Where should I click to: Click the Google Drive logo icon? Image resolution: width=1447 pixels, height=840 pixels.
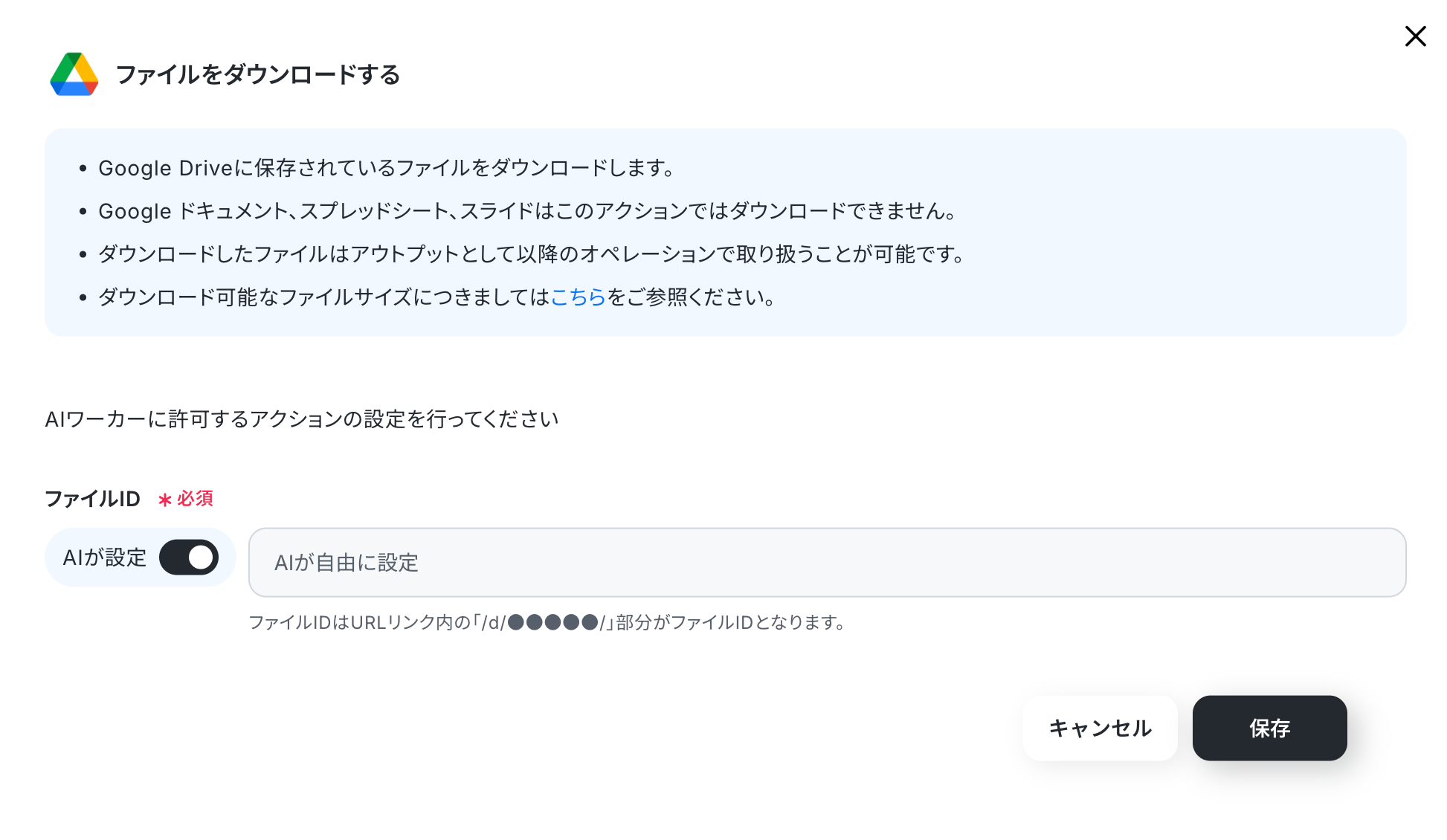click(74, 74)
